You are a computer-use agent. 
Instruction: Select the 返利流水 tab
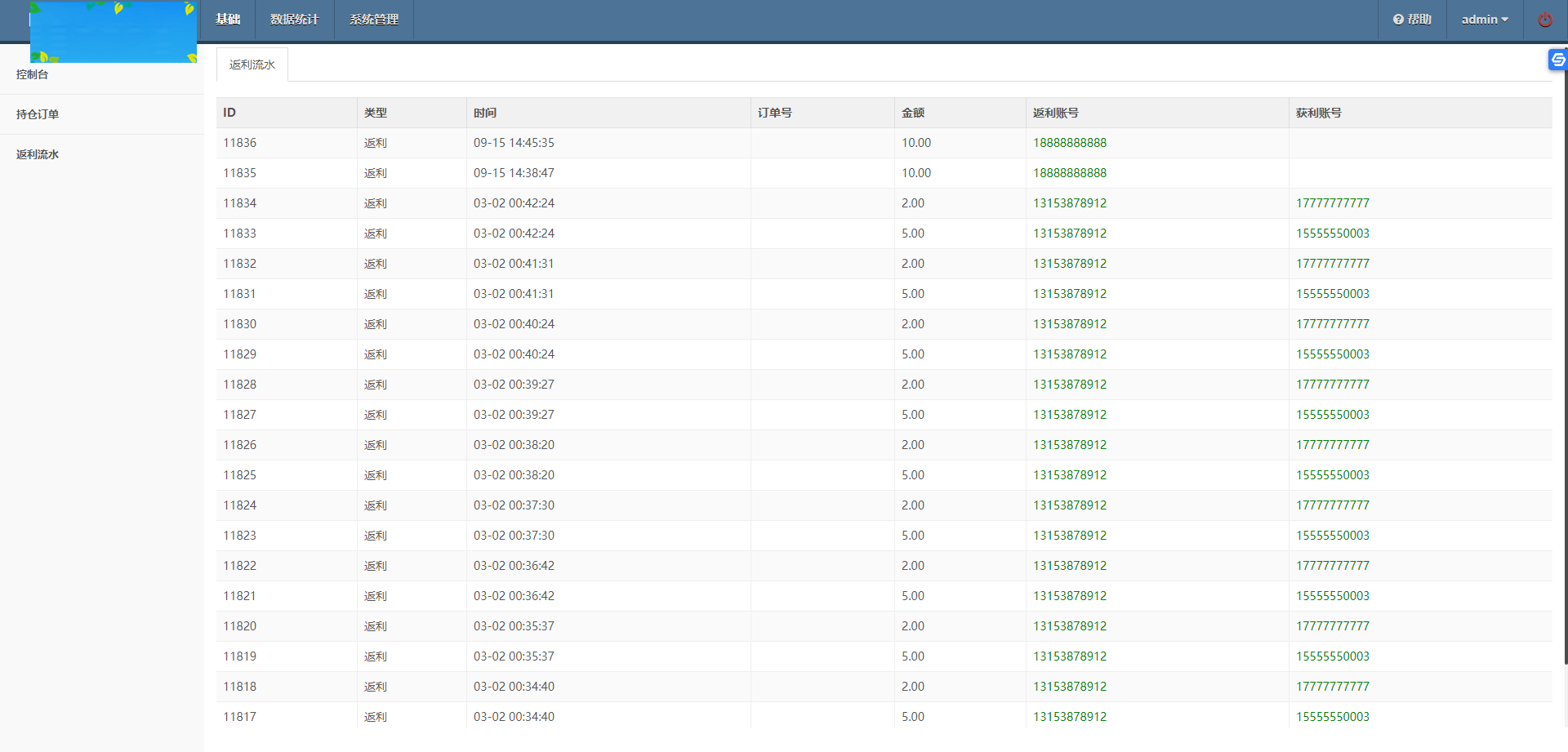pos(252,65)
